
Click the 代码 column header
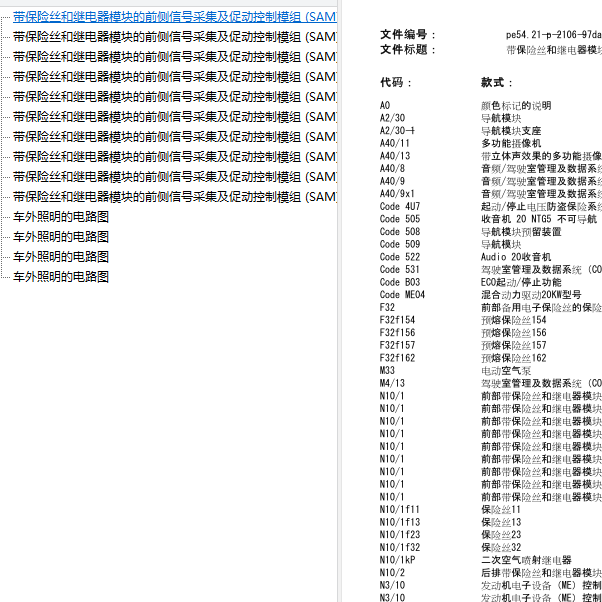click(x=396, y=83)
